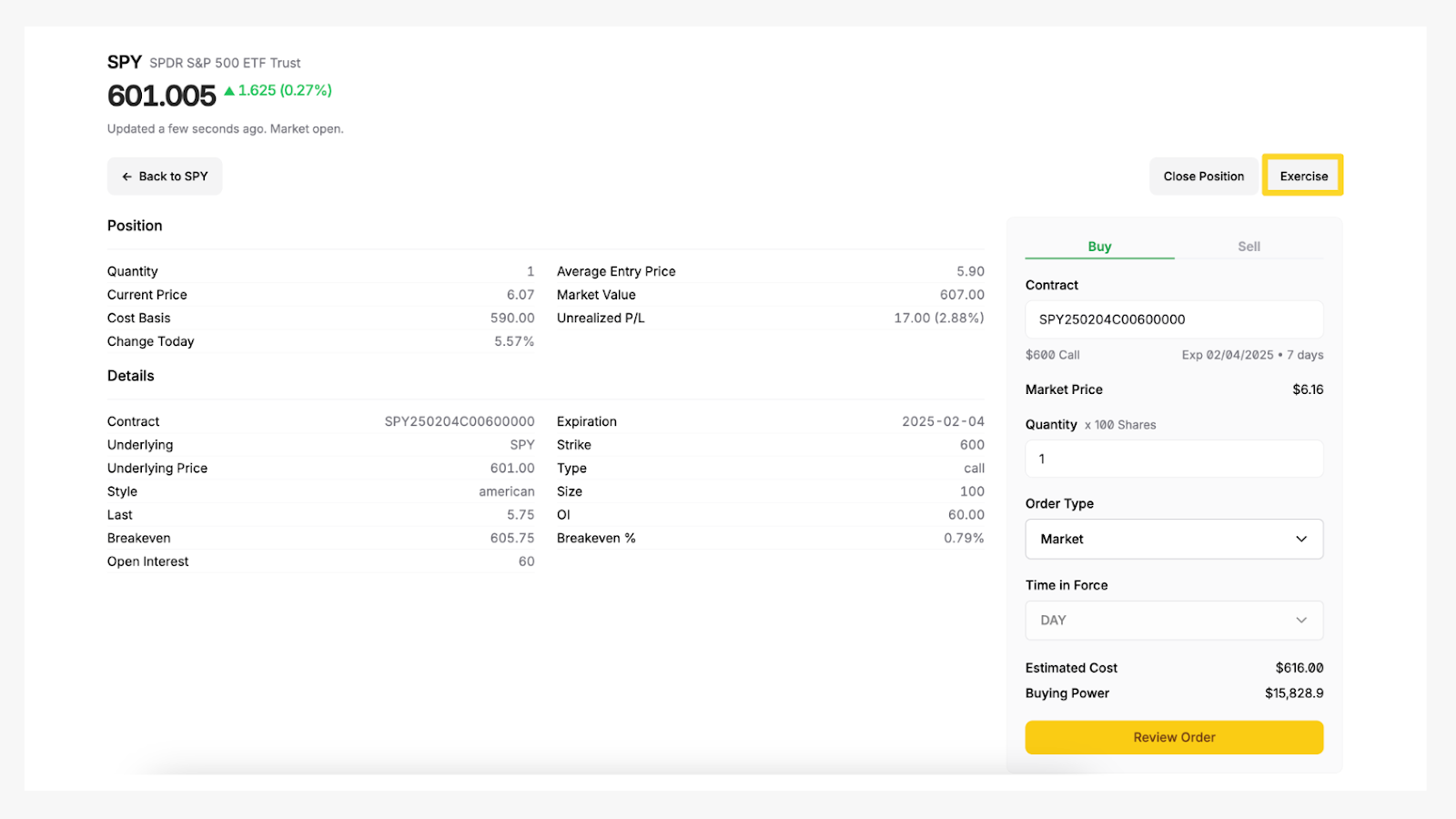Viewport: 1456px width, 819px height.
Task: Go back using the Back to SPY button
Action: [x=165, y=177]
